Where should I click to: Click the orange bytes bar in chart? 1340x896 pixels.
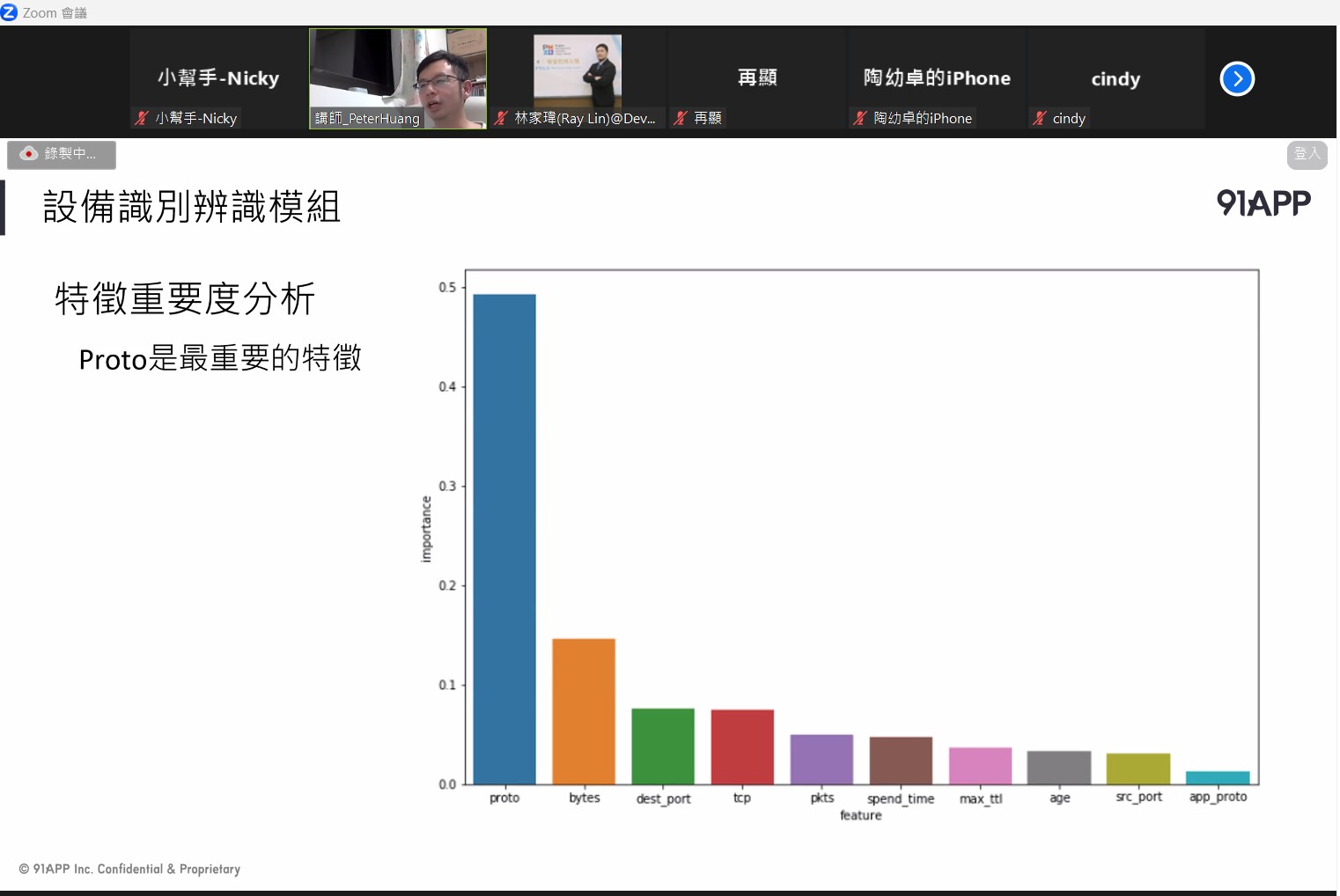[x=584, y=711]
